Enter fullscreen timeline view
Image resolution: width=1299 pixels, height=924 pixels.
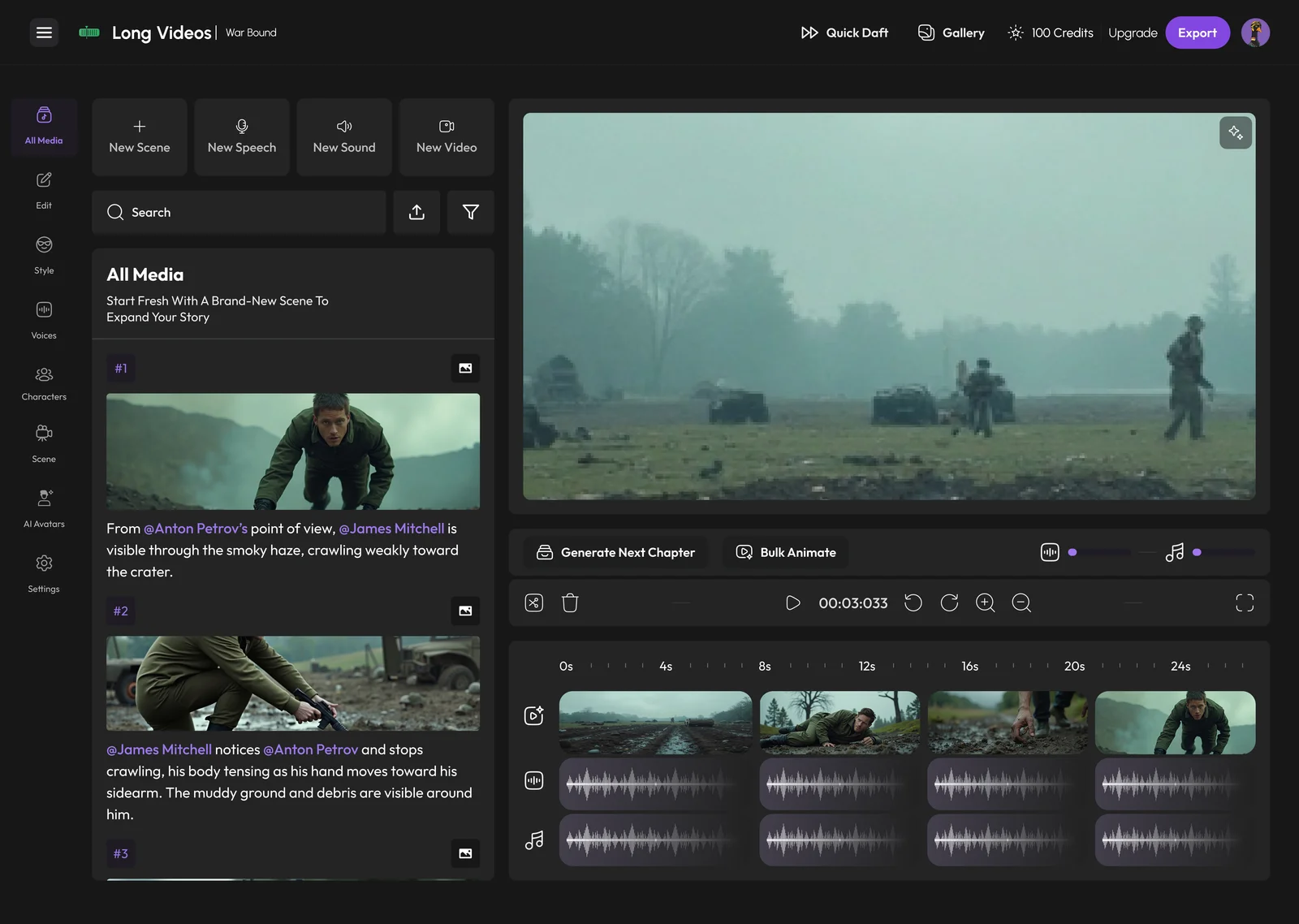1245,602
